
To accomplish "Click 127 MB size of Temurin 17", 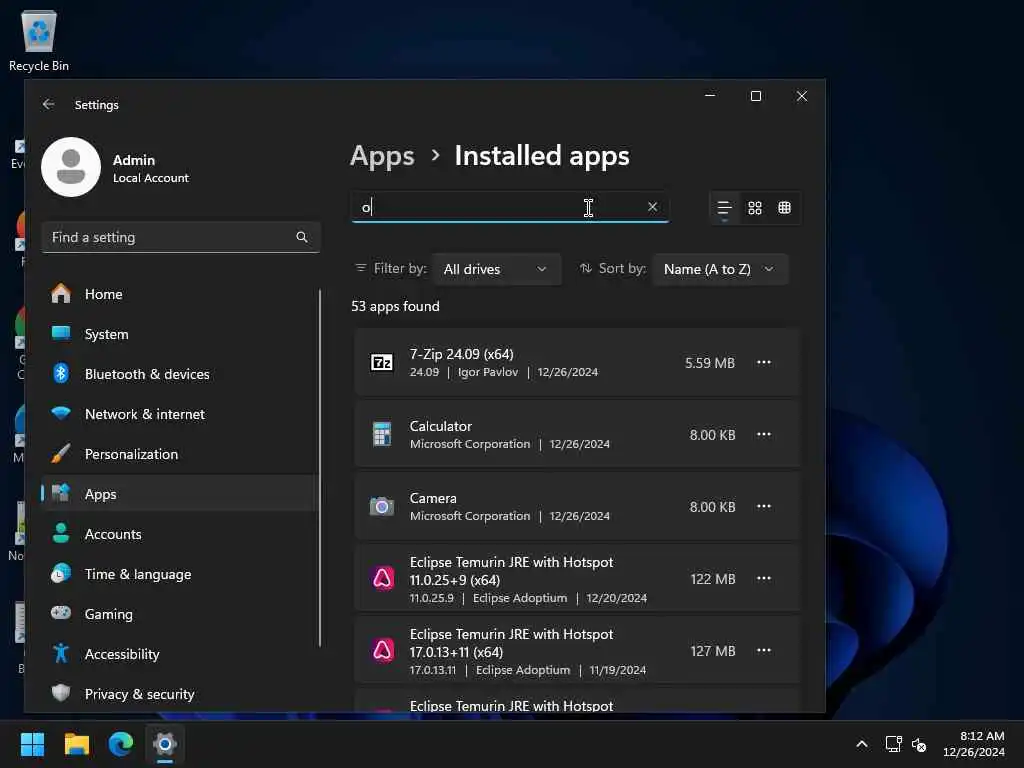I will pyautogui.click(x=712, y=651).
